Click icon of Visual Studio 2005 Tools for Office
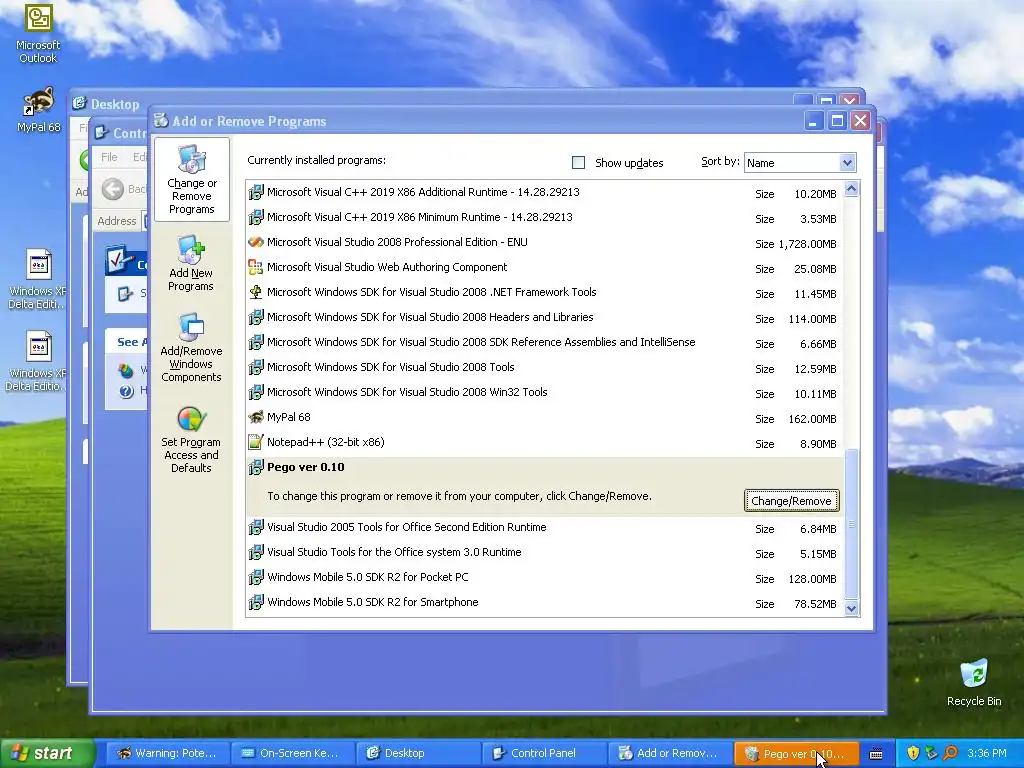Screen dimensions: 1024x768 tap(256, 527)
